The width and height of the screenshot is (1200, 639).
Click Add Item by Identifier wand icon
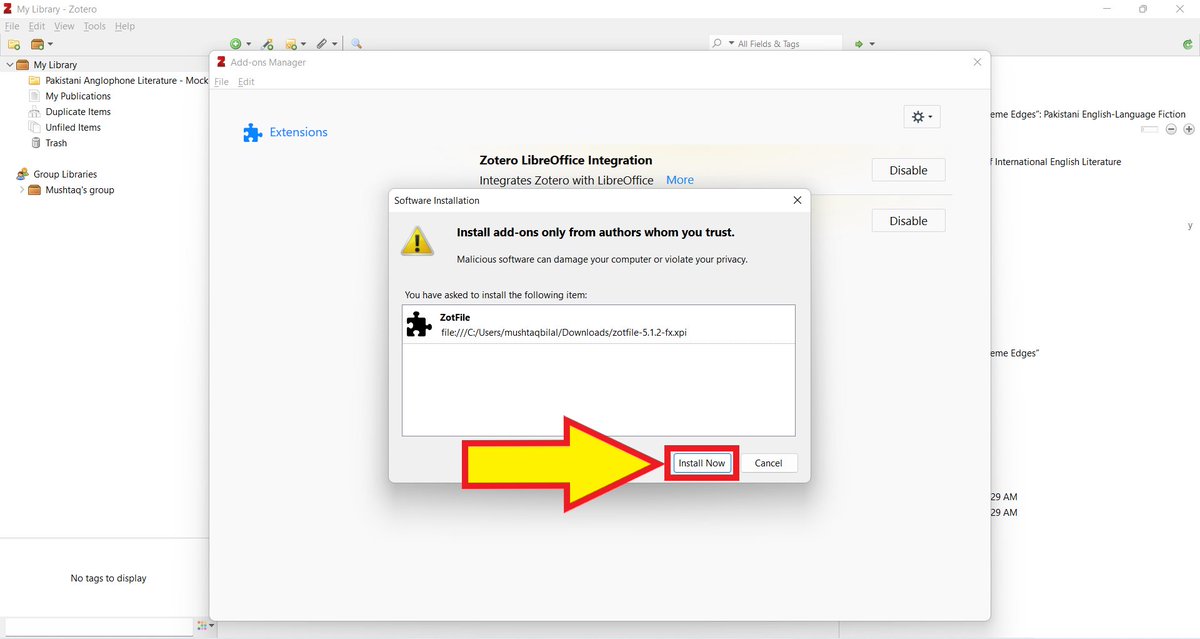click(268, 44)
